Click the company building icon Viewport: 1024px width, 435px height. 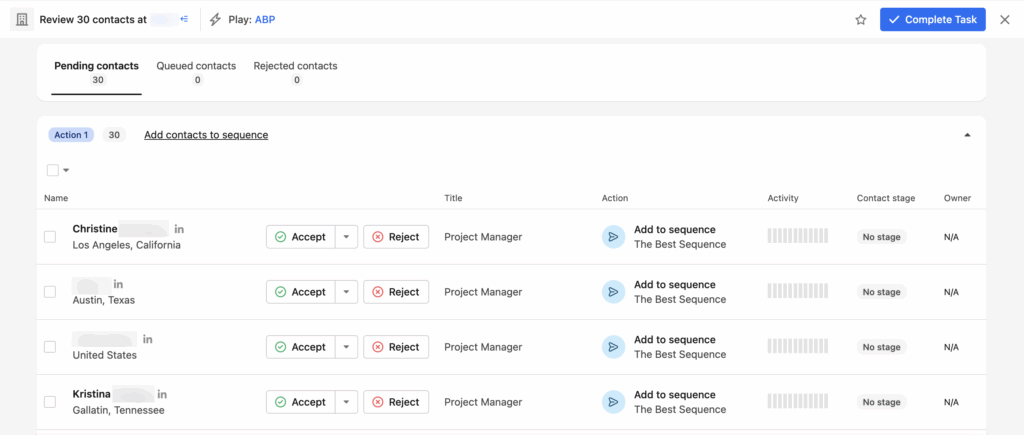(x=21, y=20)
